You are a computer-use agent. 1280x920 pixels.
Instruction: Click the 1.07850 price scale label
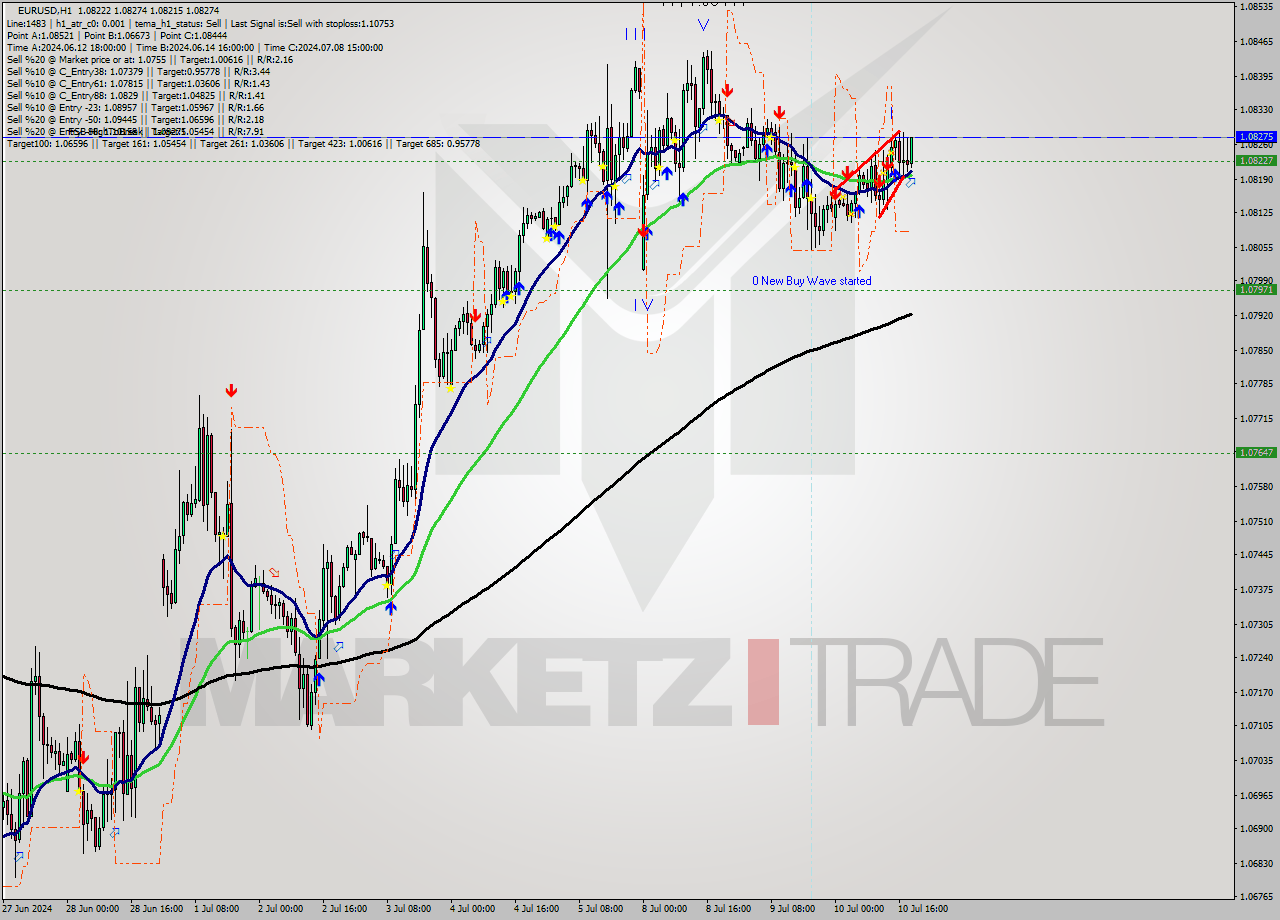click(x=1255, y=350)
